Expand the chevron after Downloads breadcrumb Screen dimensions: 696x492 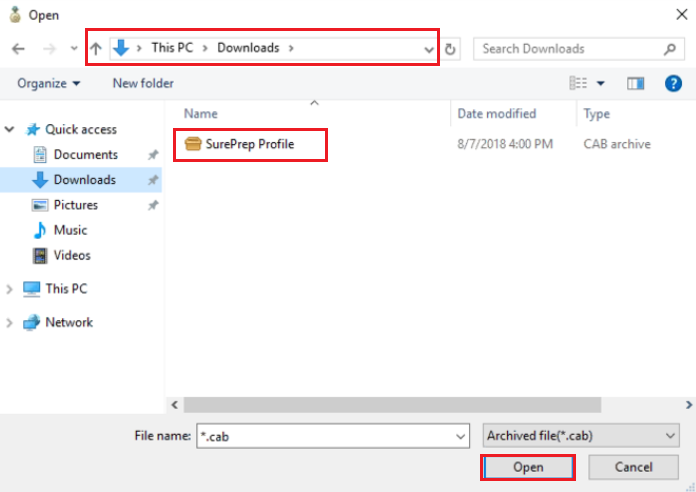[291, 48]
